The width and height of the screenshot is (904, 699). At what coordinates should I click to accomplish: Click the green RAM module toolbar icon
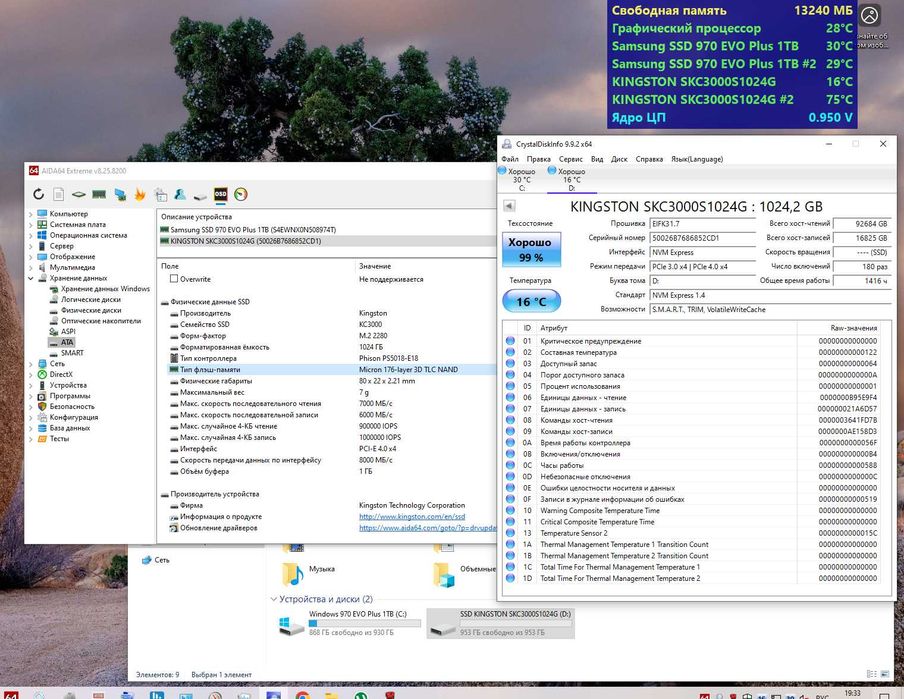(99, 194)
